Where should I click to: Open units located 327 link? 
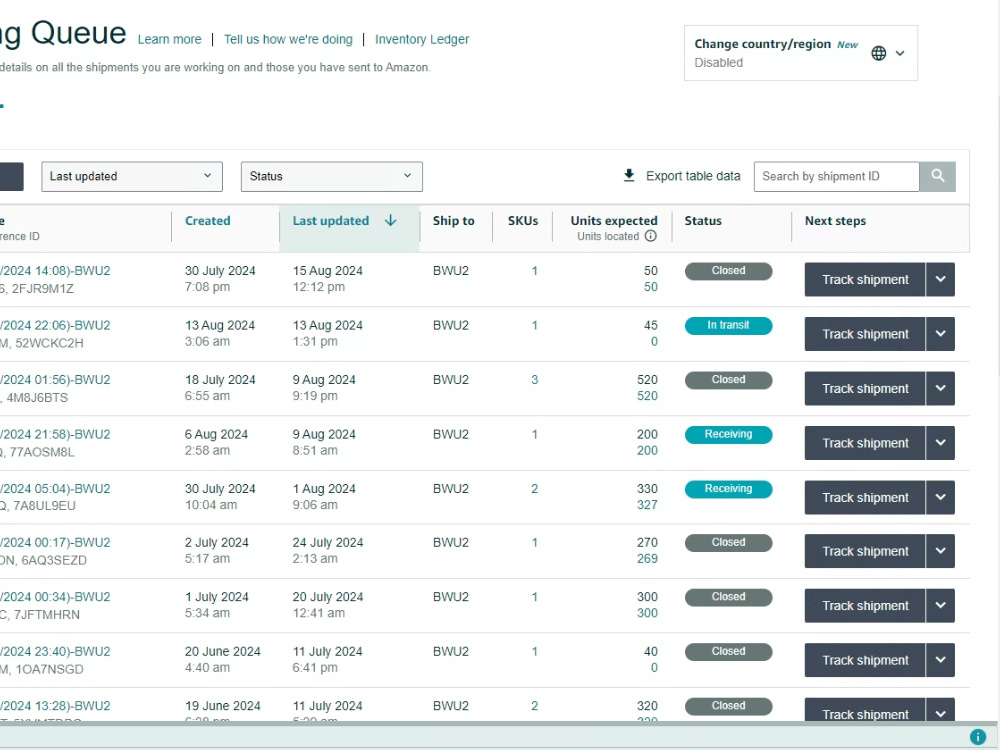(647, 505)
